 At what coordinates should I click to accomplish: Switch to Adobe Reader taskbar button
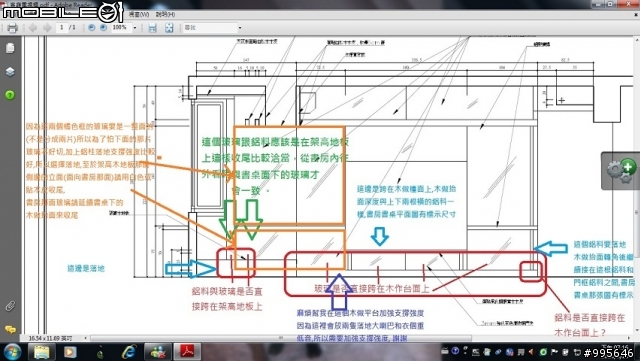tap(187, 352)
